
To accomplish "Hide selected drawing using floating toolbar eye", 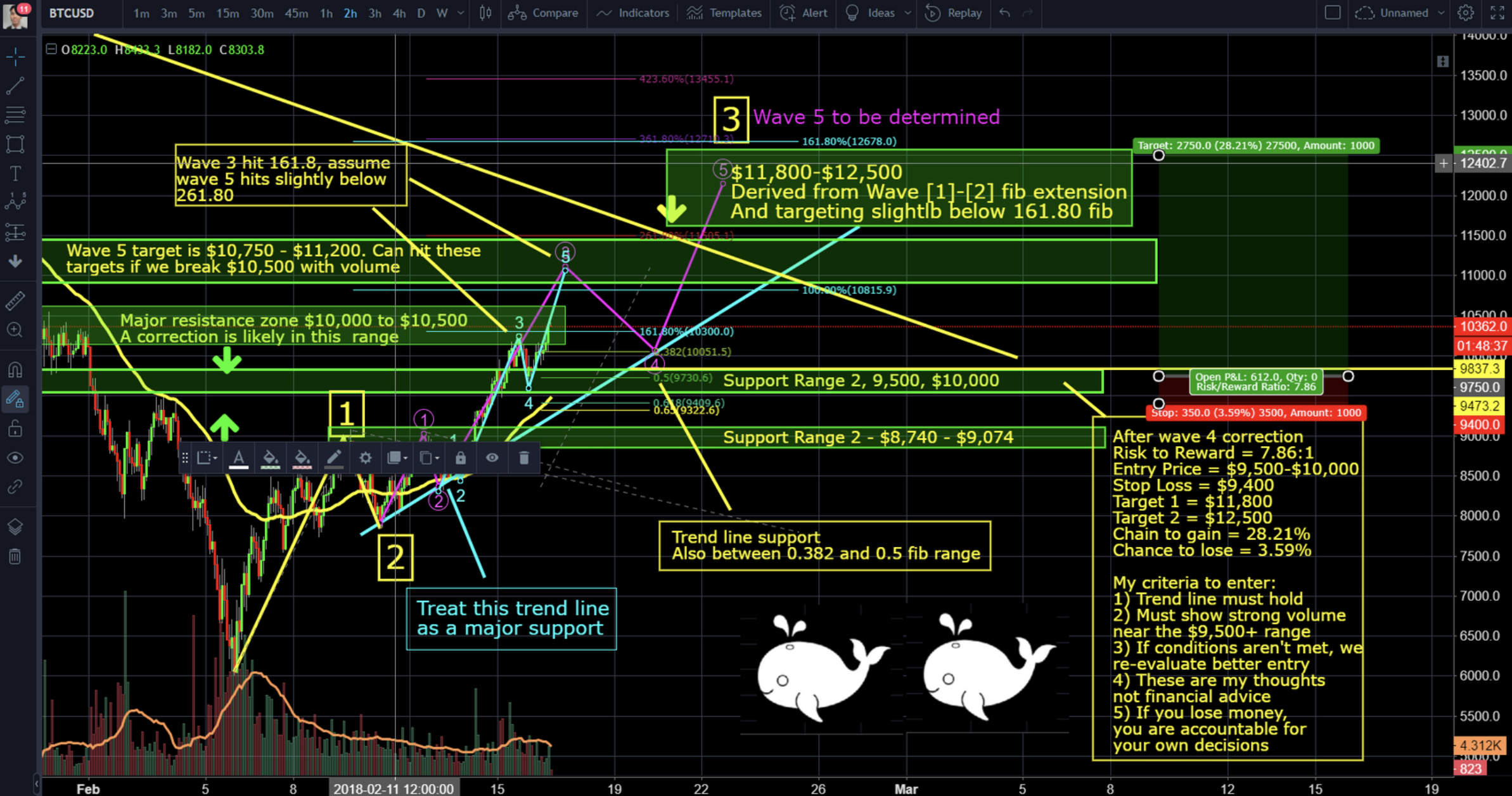I will coord(492,458).
